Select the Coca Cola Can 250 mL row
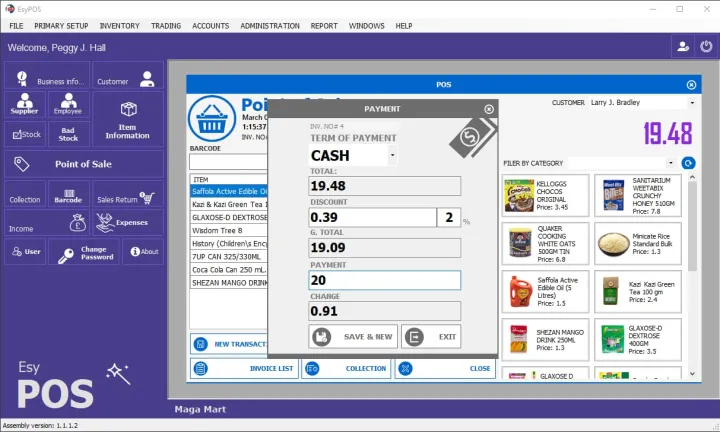 click(229, 269)
